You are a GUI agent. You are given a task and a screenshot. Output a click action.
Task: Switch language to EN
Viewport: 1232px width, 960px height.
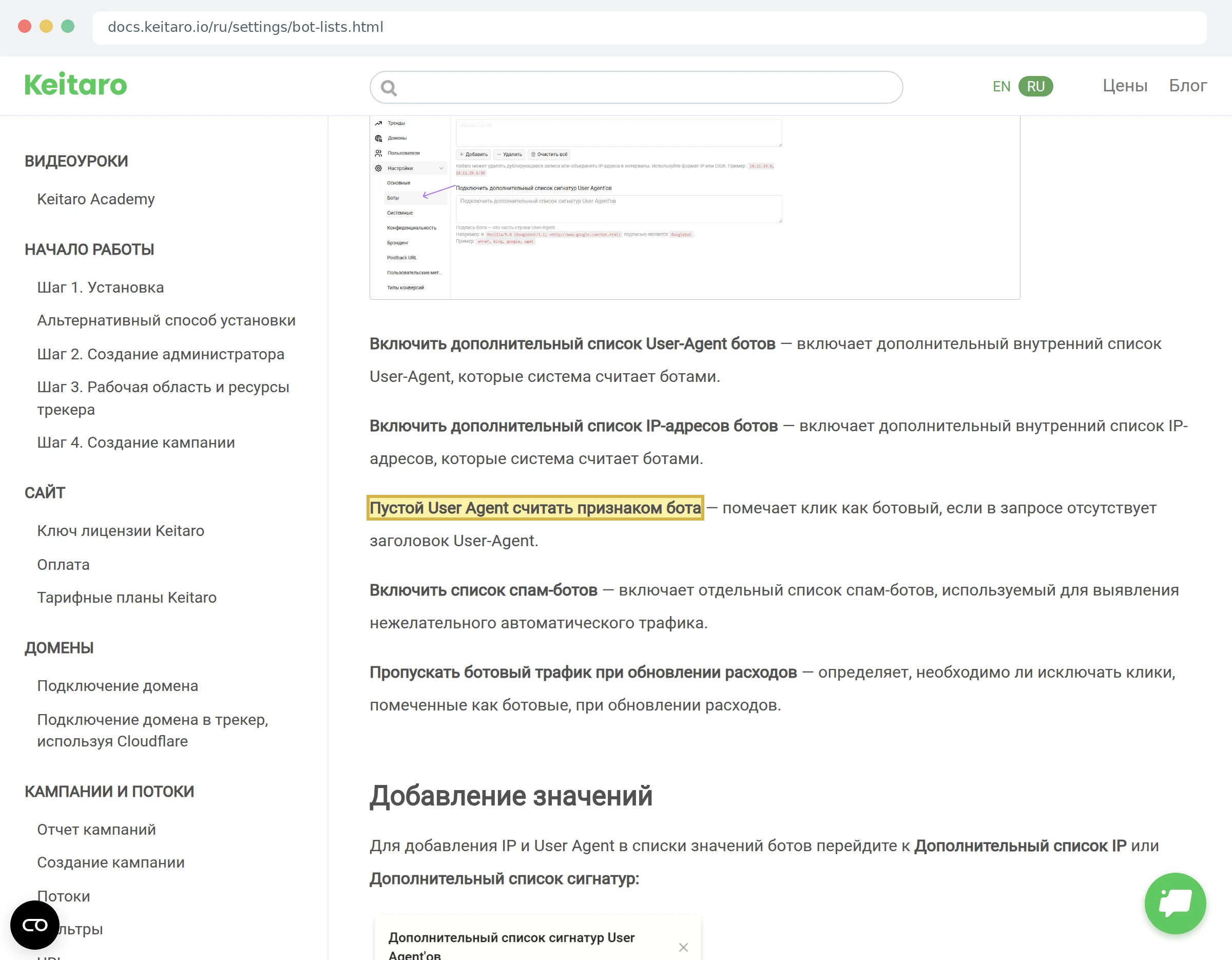tap(1002, 86)
